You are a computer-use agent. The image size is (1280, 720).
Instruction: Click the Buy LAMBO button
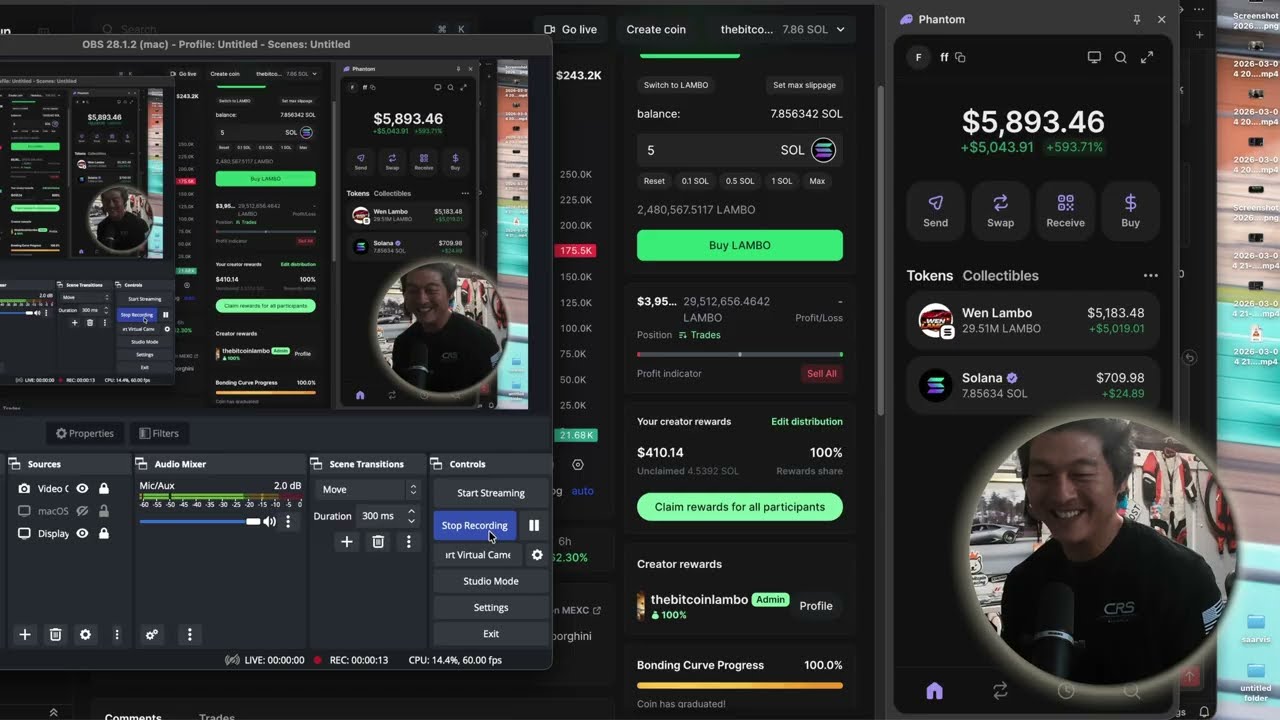(x=740, y=245)
